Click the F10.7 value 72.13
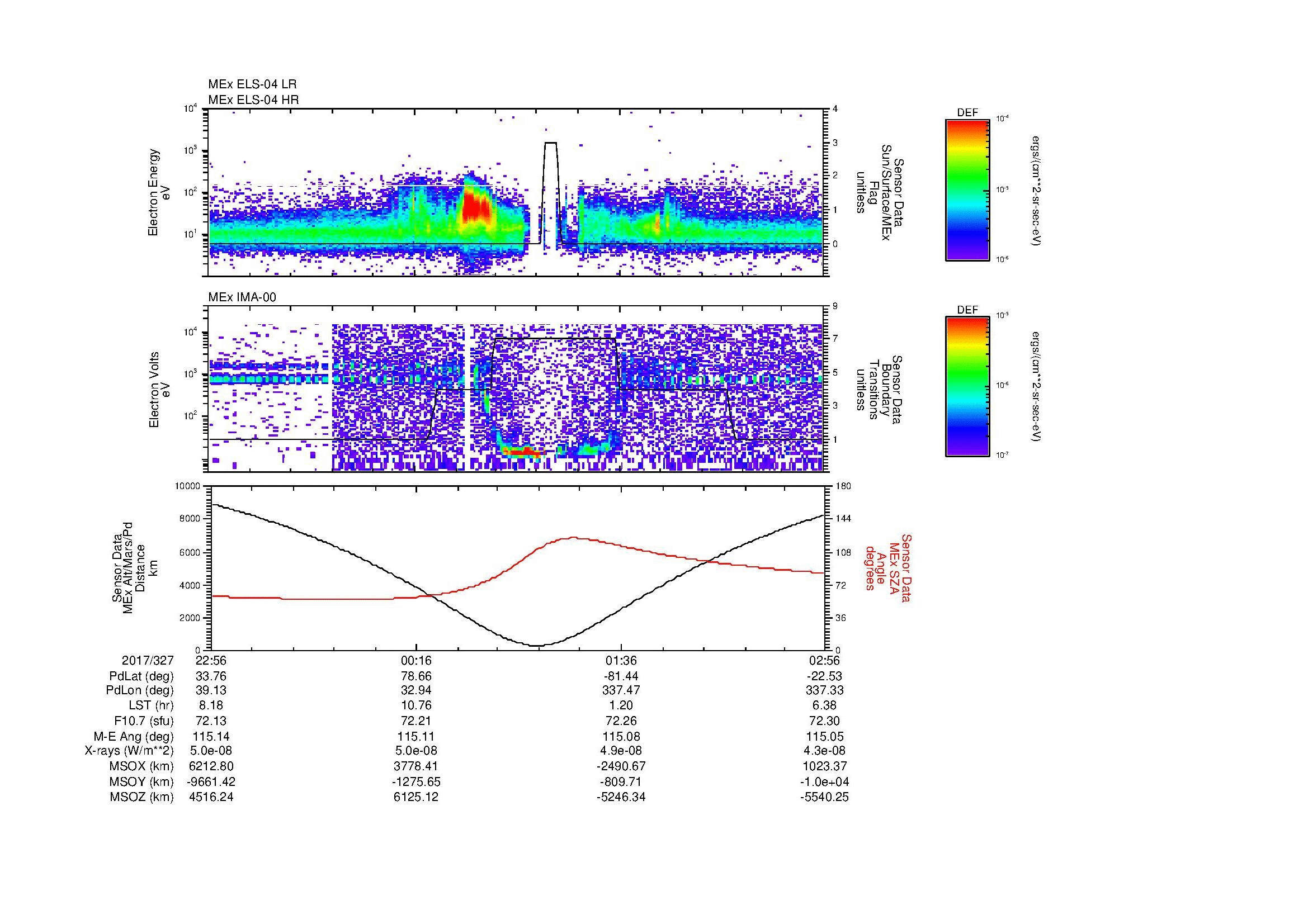 (211, 721)
